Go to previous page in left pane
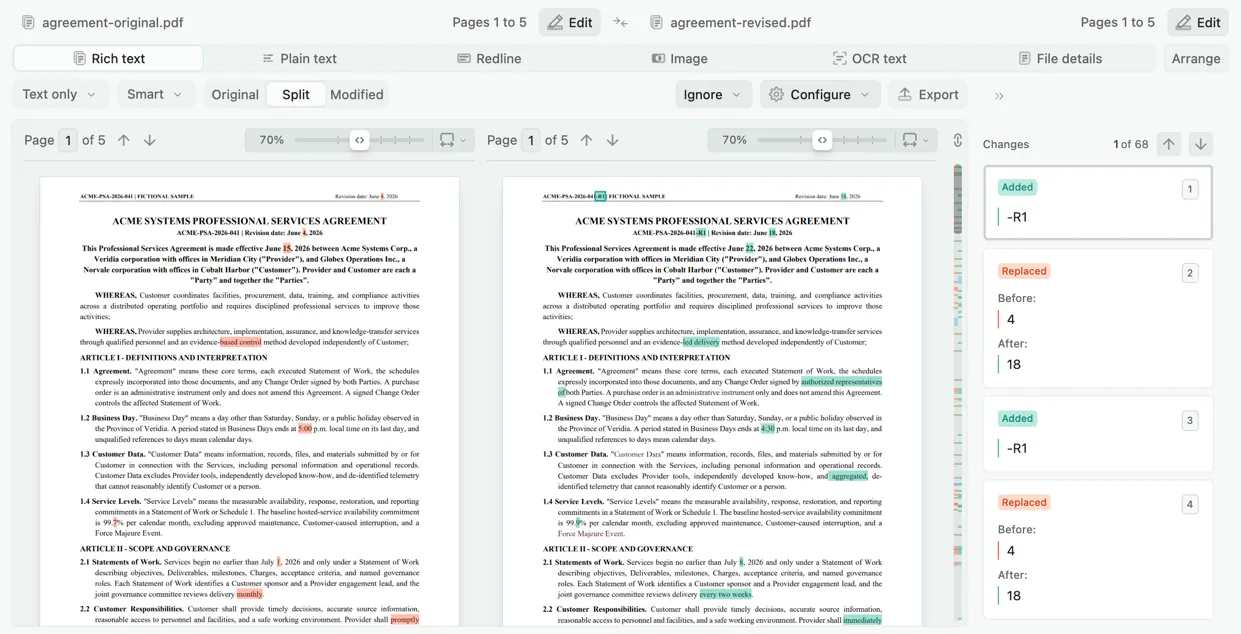This screenshot has height=634, width=1241. (x=124, y=140)
